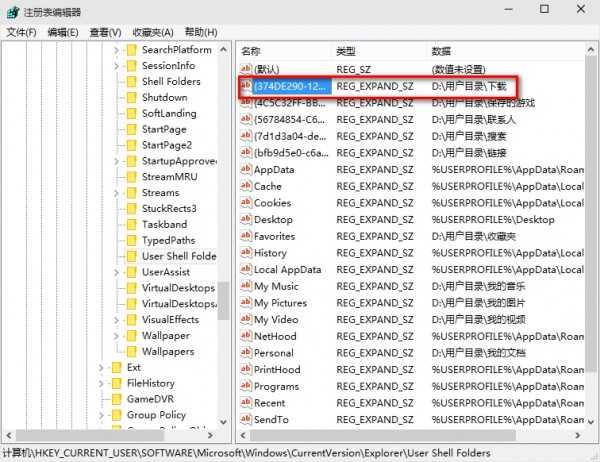600x462 pixels.
Task: Click the Registry Editor app icon in title bar
Action: [12, 11]
